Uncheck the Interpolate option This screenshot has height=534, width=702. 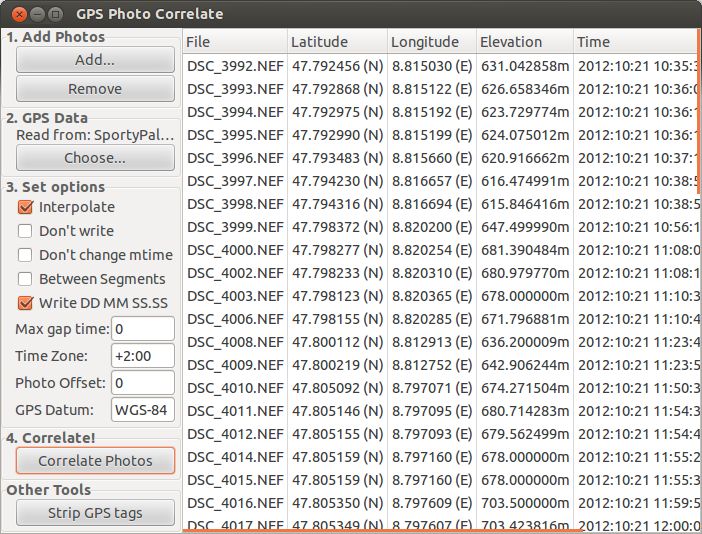tap(25, 207)
